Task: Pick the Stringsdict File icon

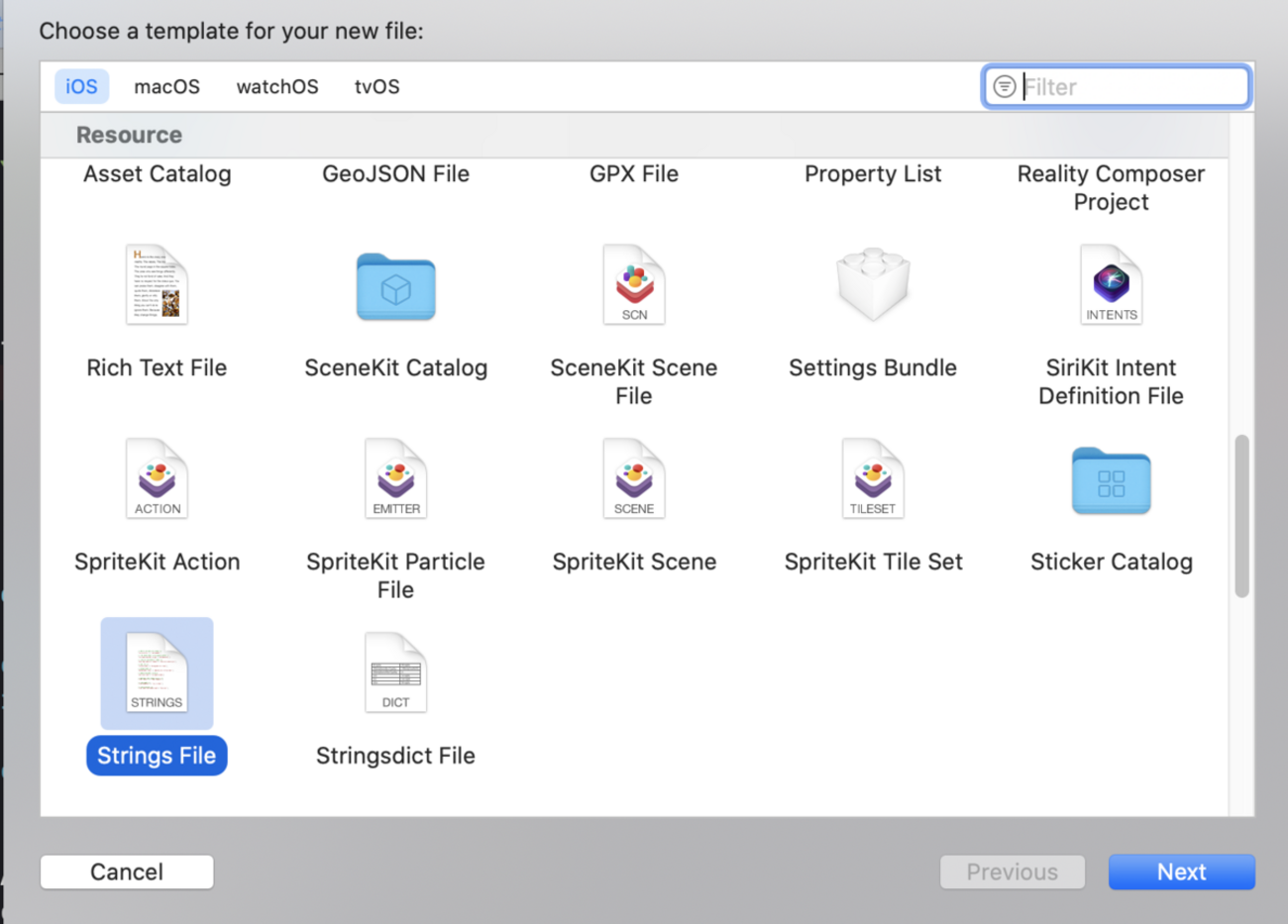Action: pyautogui.click(x=395, y=673)
